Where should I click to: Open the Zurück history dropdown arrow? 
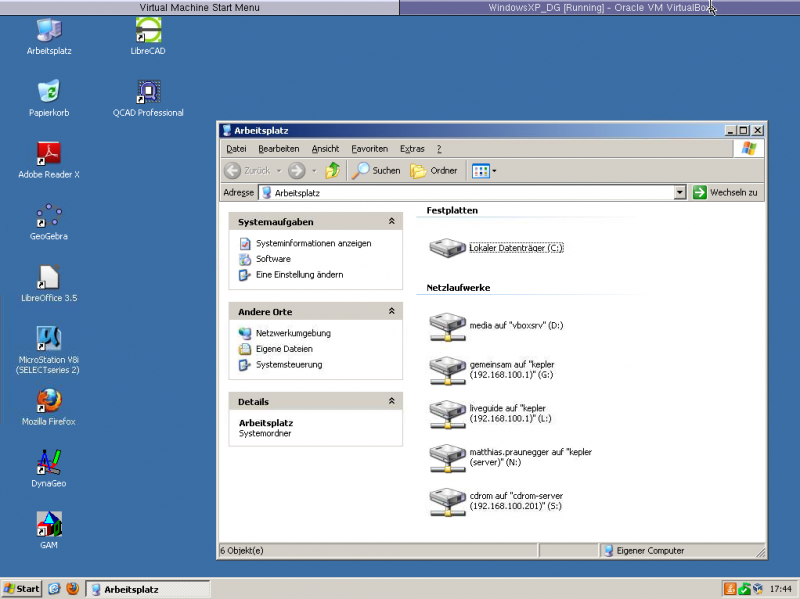[279, 170]
